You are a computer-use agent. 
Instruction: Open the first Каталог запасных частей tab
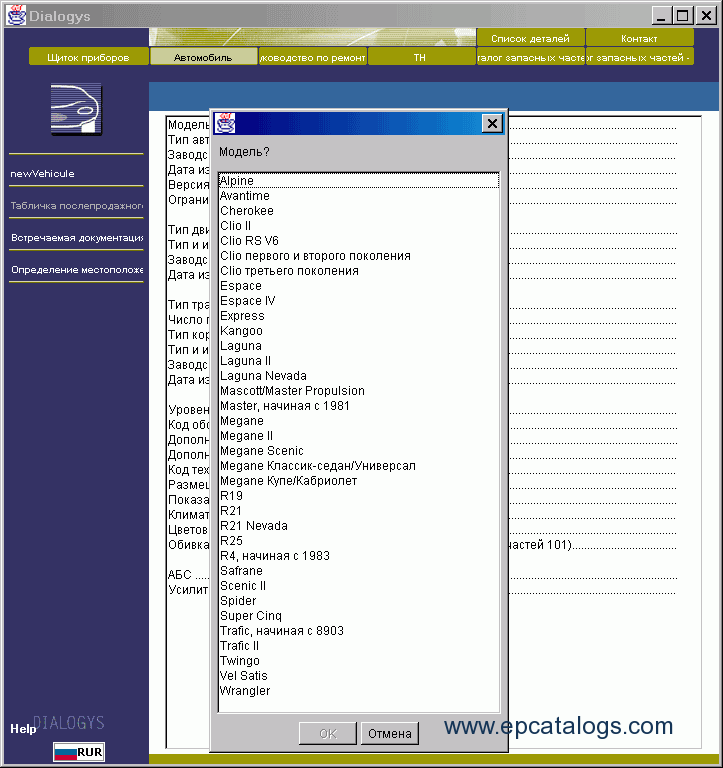[x=530, y=57]
